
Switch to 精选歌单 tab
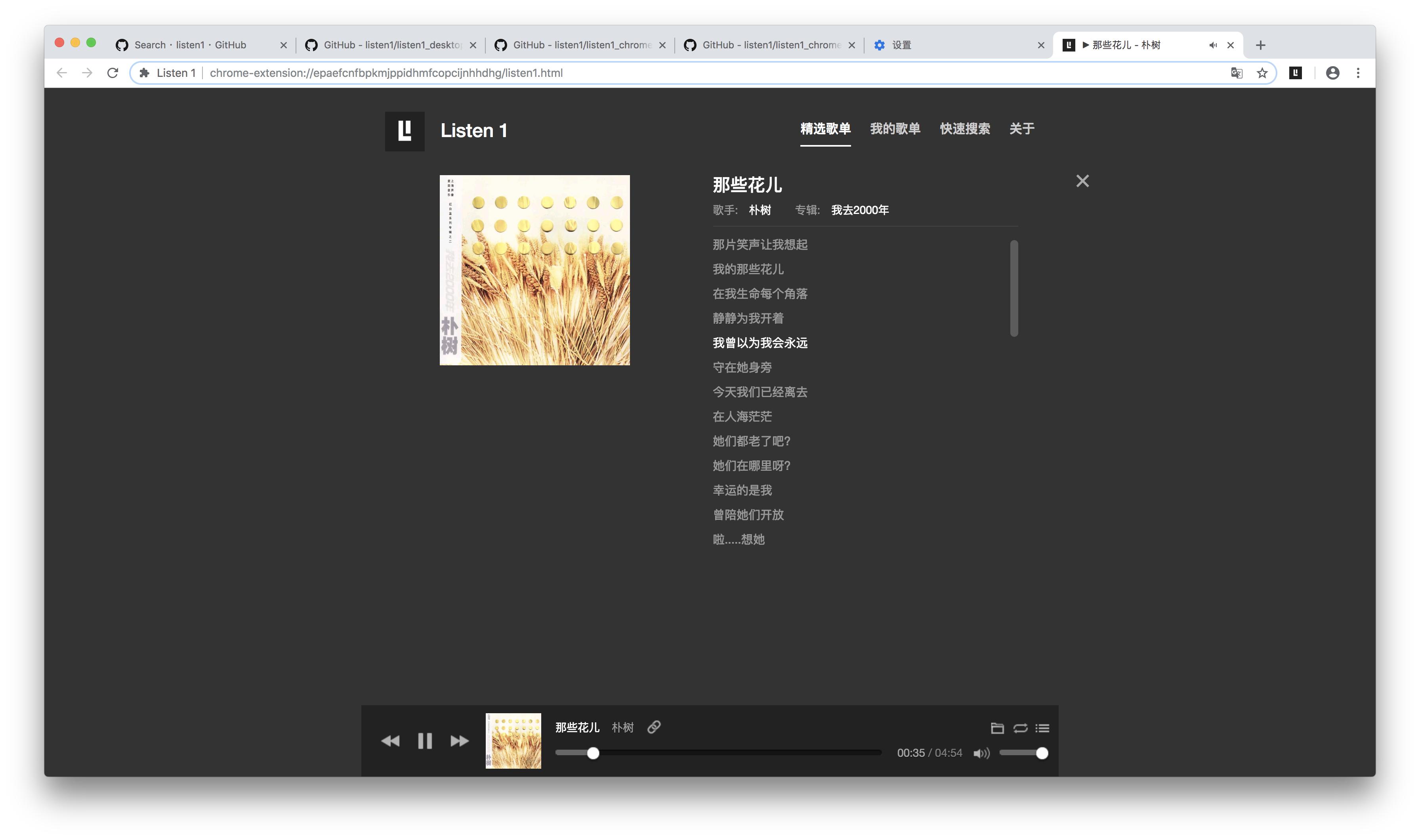pyautogui.click(x=825, y=129)
